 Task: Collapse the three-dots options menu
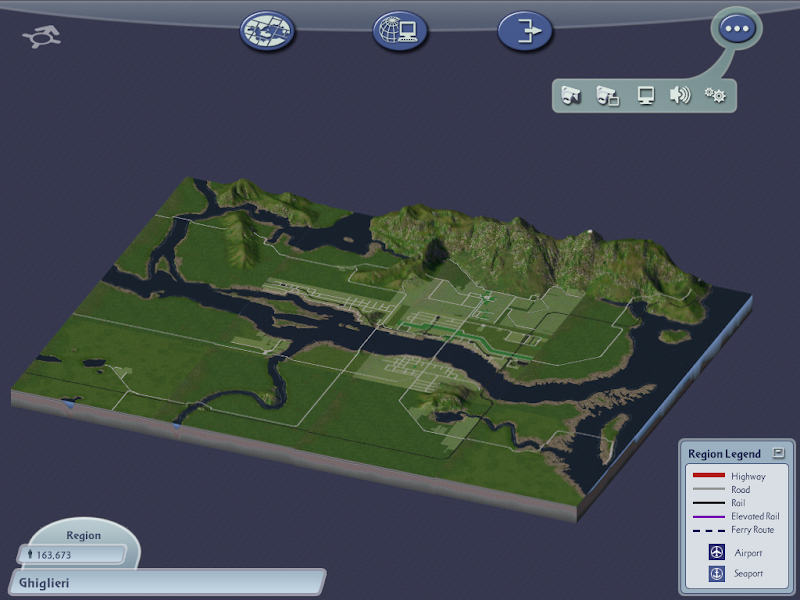(737, 29)
